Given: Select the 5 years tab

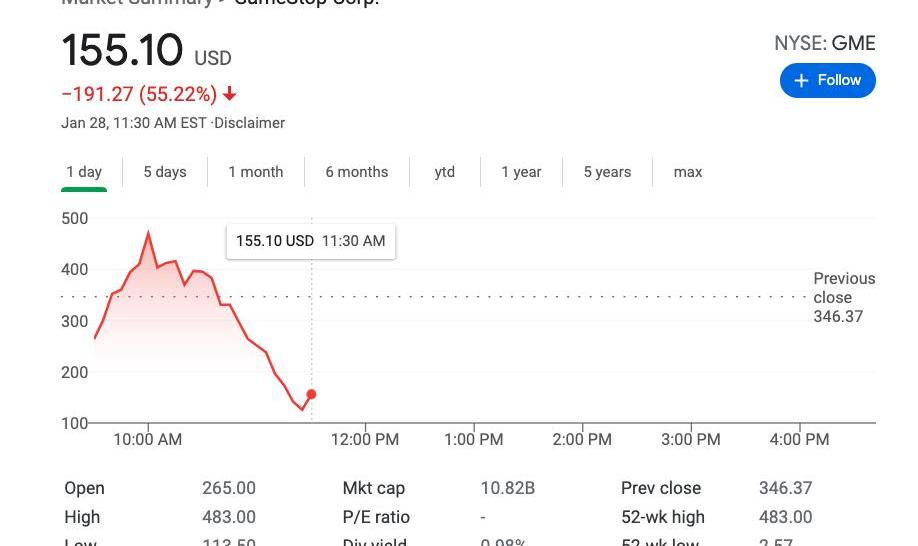Looking at the screenshot, I should tap(608, 172).
